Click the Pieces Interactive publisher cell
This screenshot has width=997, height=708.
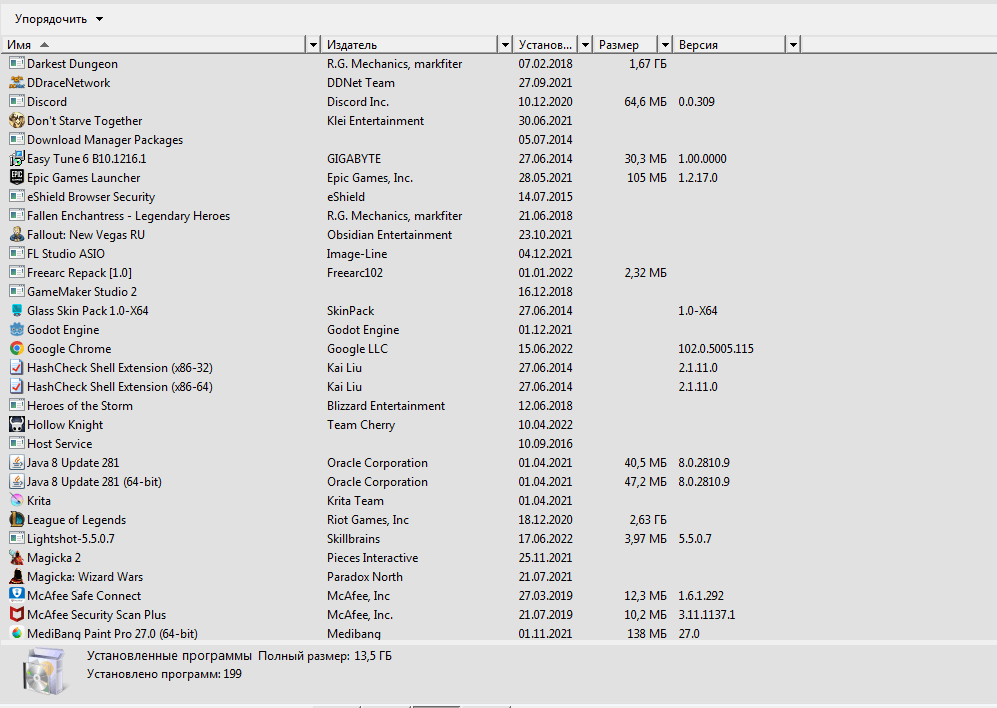point(373,558)
